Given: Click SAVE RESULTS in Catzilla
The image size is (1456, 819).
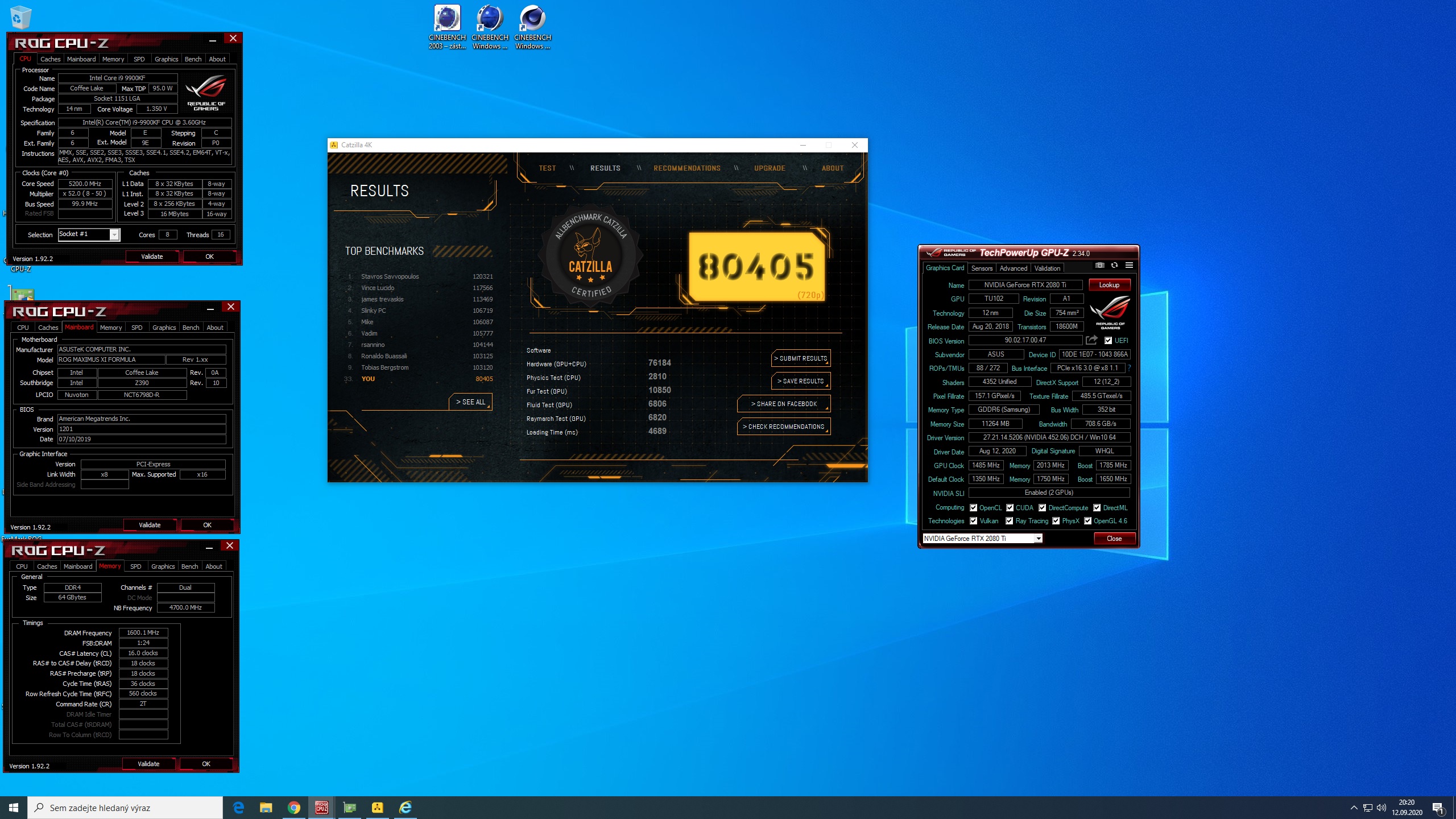Looking at the screenshot, I should tap(801, 381).
